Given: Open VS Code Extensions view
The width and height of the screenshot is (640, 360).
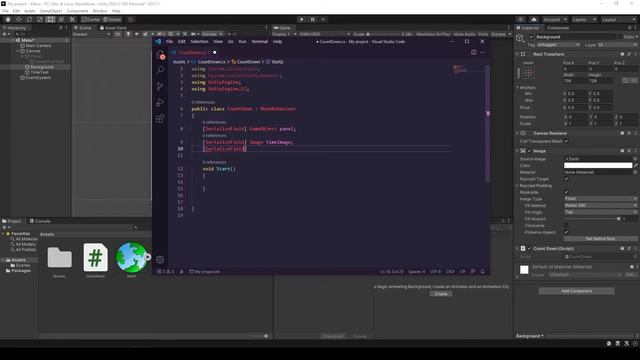Looking at the screenshot, I should (x=160, y=118).
